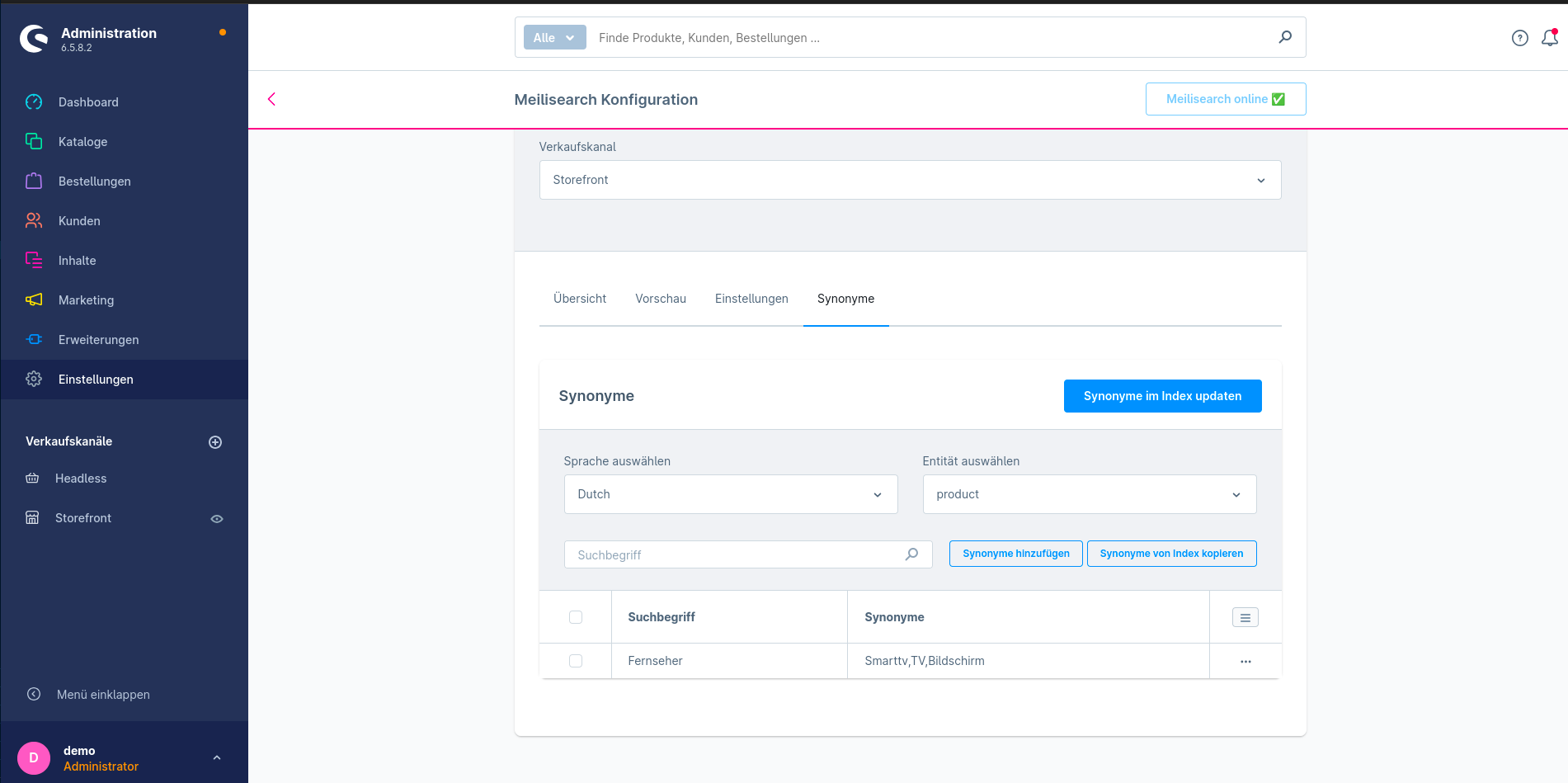Click the Marketing megaphone icon

[x=34, y=300]
